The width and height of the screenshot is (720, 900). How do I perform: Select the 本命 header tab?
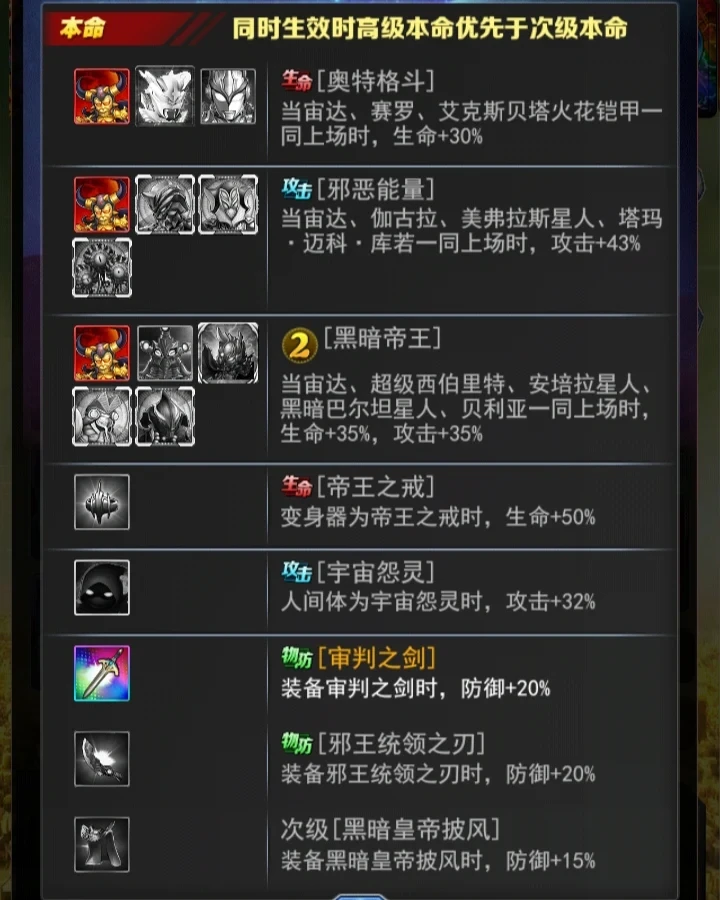(82, 28)
